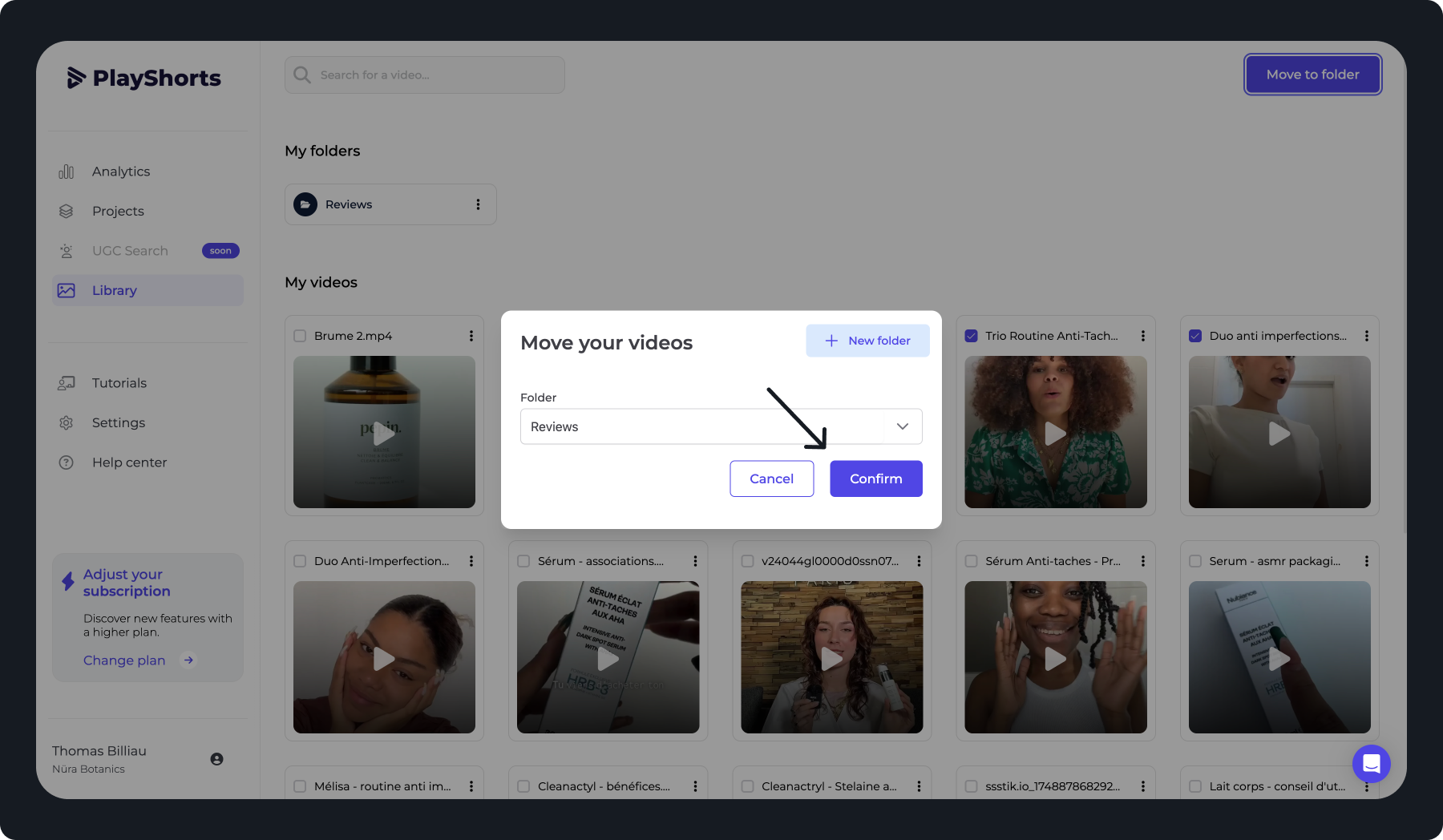
Task: Play the v24044gl0000d0ssn07 video
Action: click(x=832, y=659)
